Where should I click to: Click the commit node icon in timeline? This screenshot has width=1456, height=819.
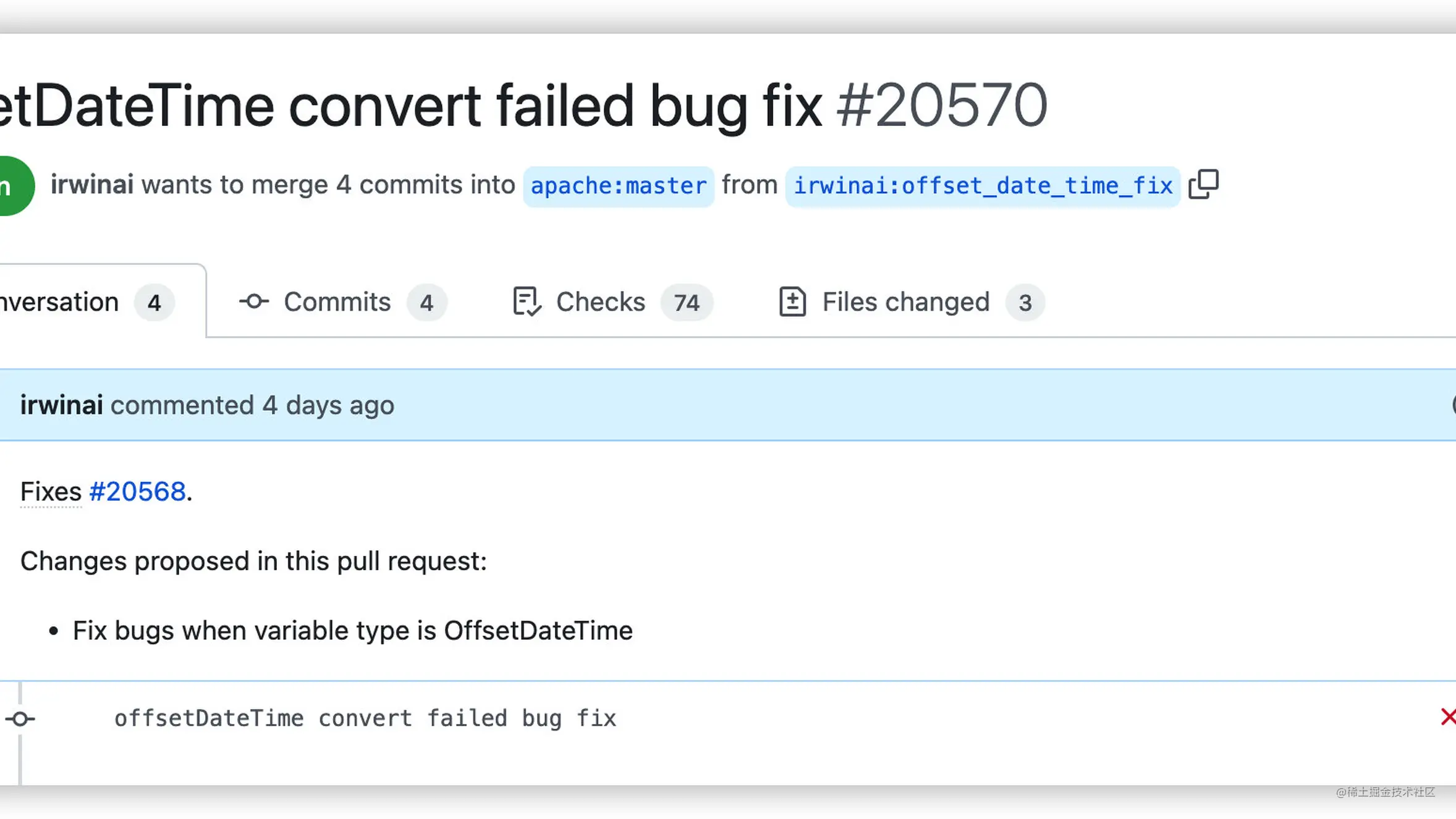pyautogui.click(x=20, y=719)
